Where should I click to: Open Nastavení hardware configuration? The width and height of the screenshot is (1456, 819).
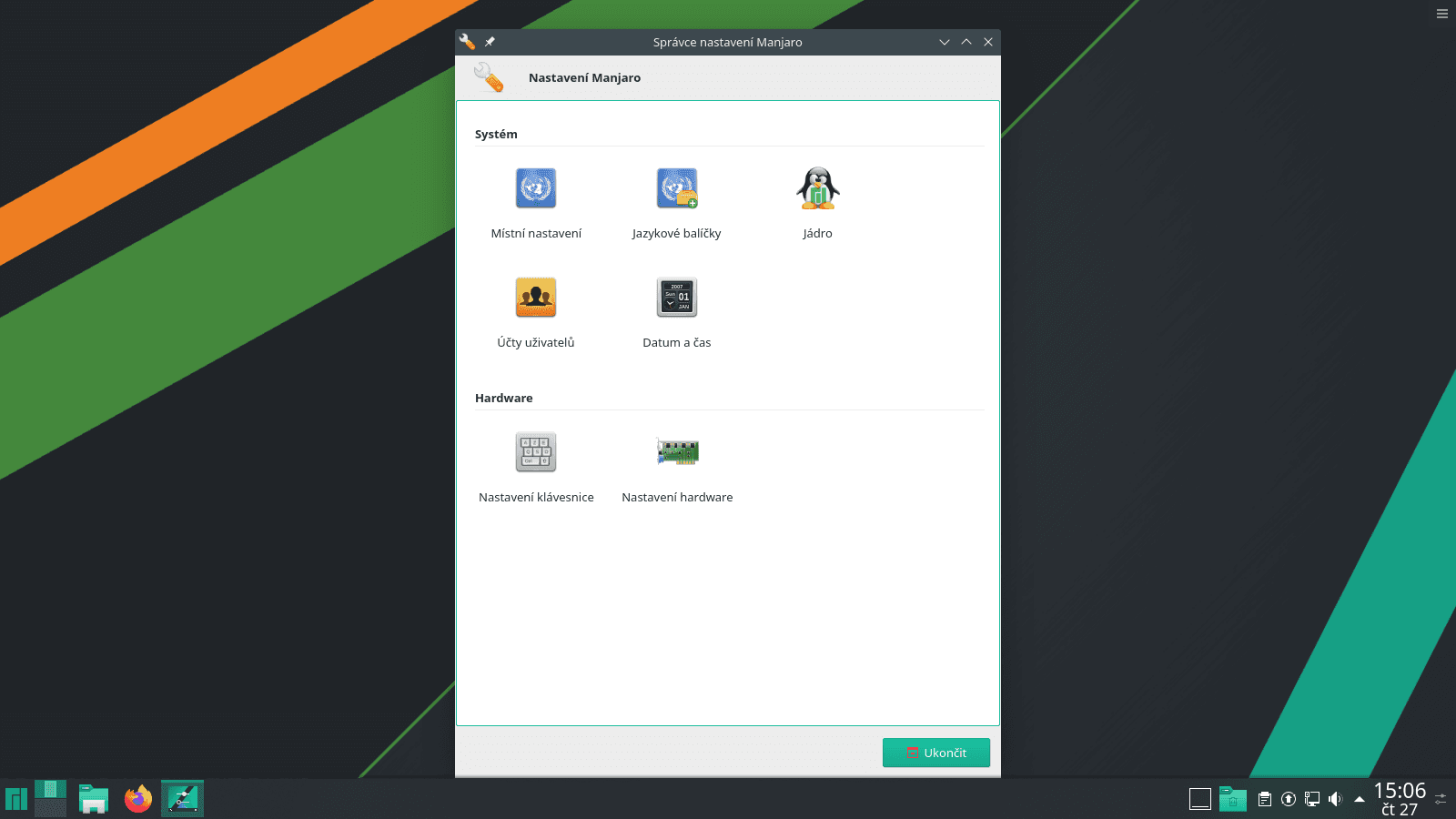coord(677,468)
